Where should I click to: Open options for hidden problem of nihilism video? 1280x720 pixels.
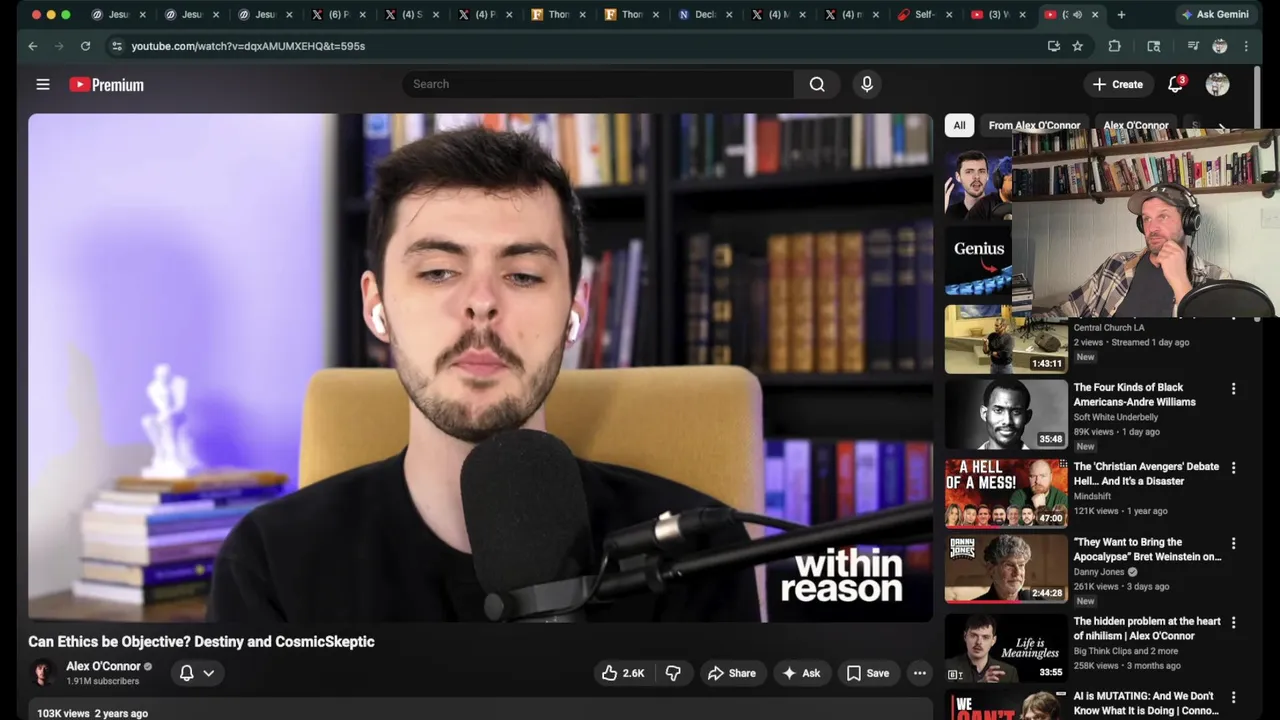pos(1233,622)
